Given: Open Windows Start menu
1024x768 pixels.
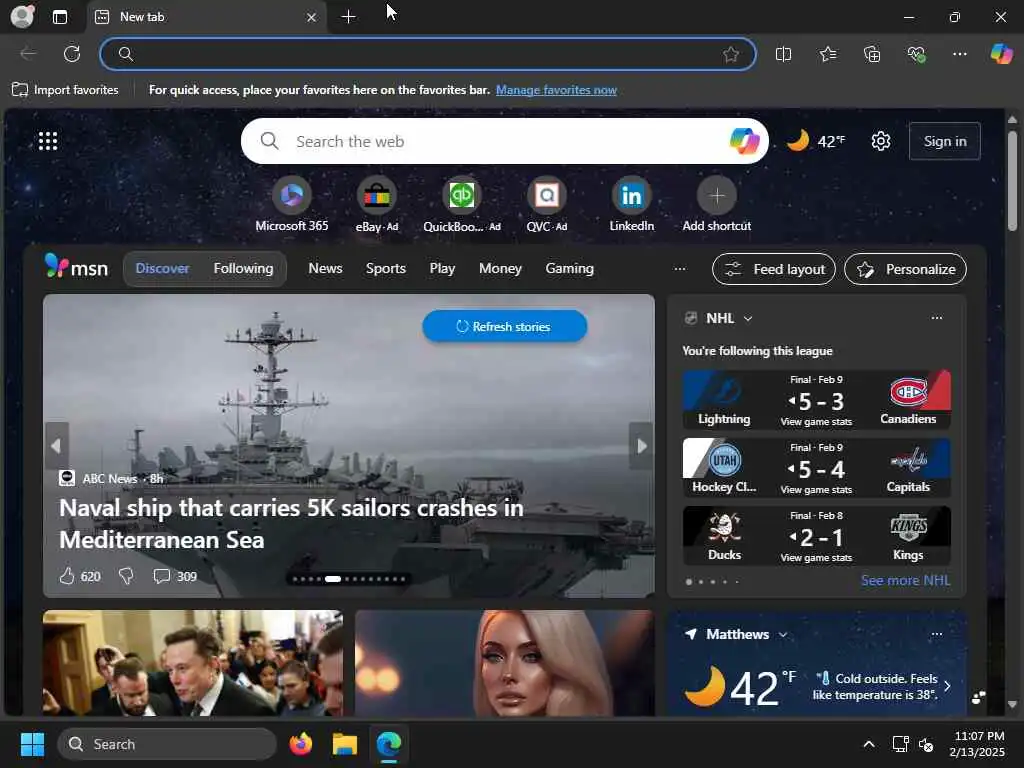Looking at the screenshot, I should [x=32, y=744].
